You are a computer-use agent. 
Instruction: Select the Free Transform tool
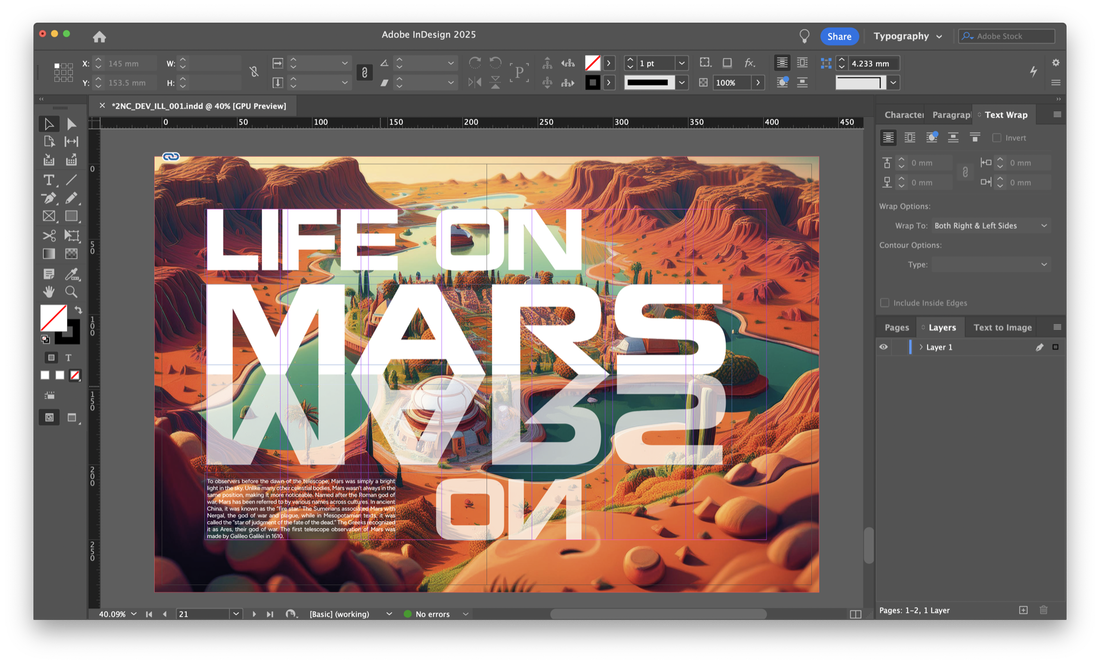tap(72, 236)
